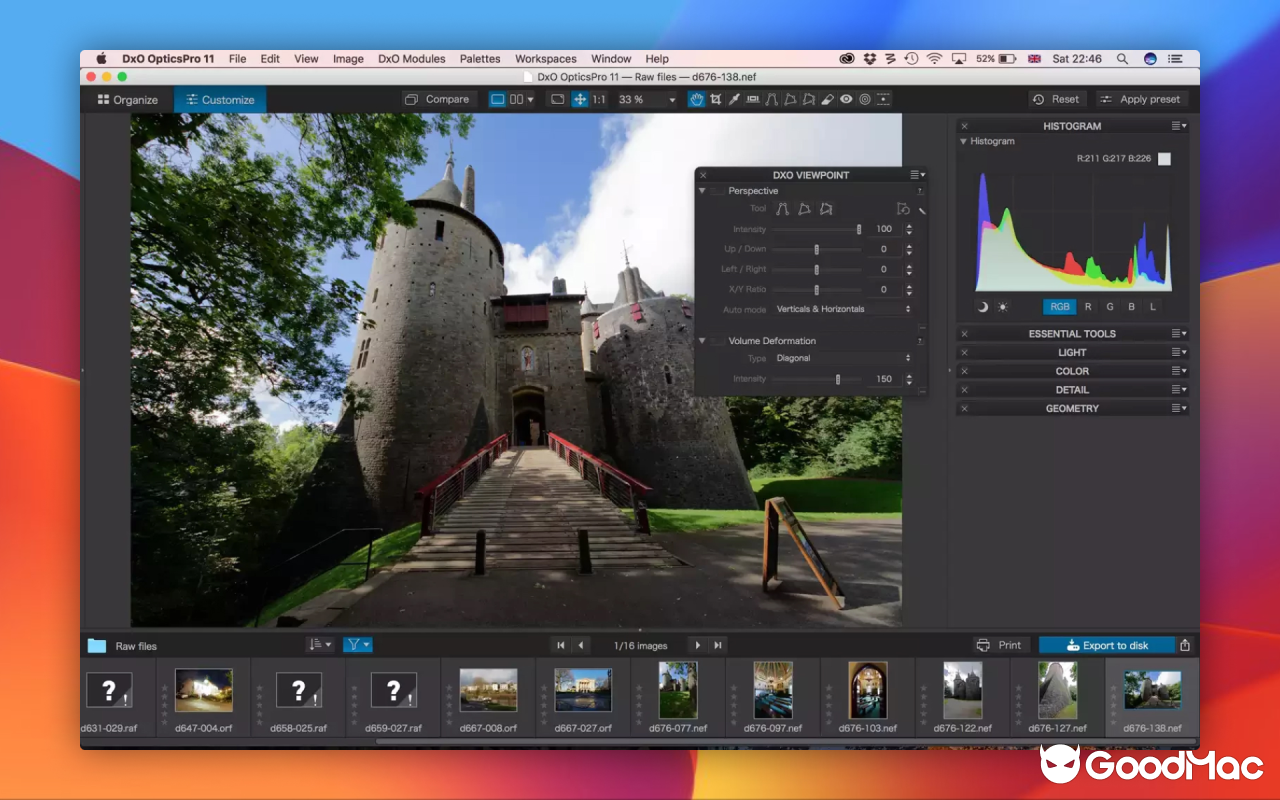Viewport: 1280px width, 800px height.
Task: Choose the Dust removal eraser tool
Action: click(x=827, y=99)
